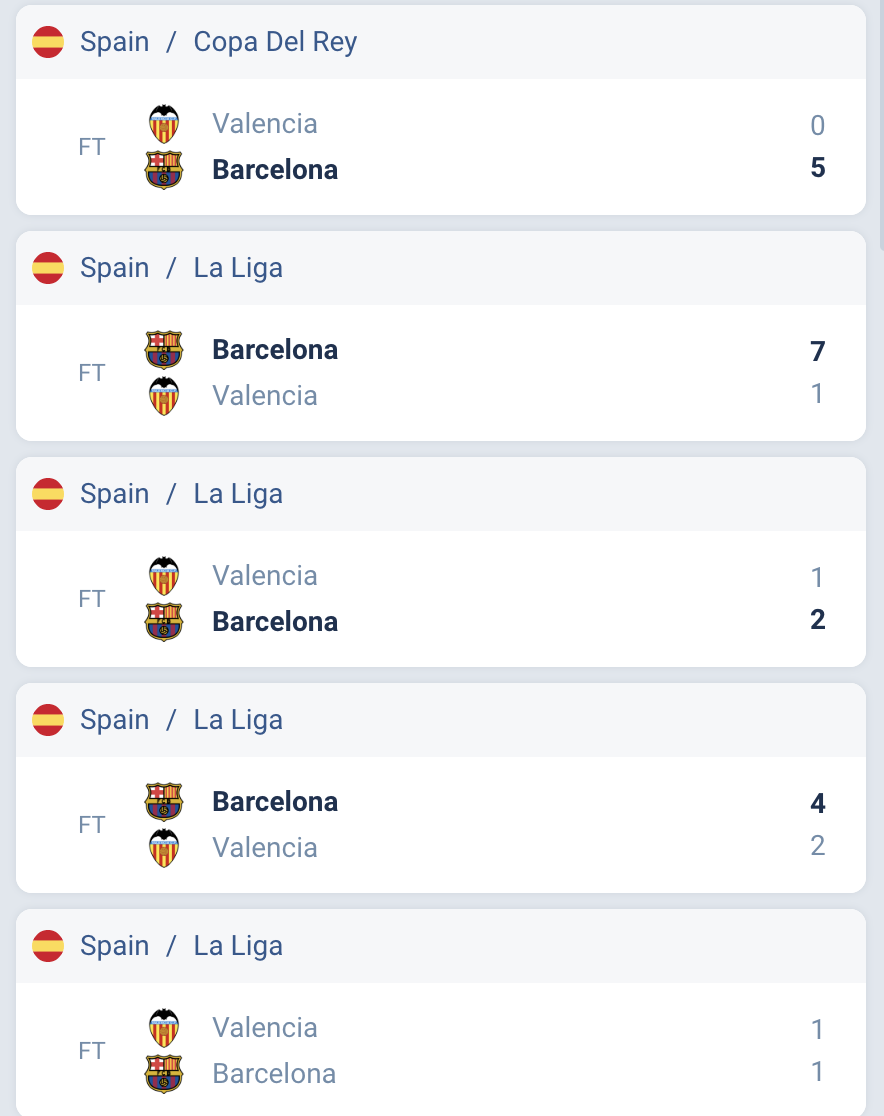Viewport: 884px width, 1116px height.
Task: Click Spain flag above the 1-1 match
Action: click(48, 946)
